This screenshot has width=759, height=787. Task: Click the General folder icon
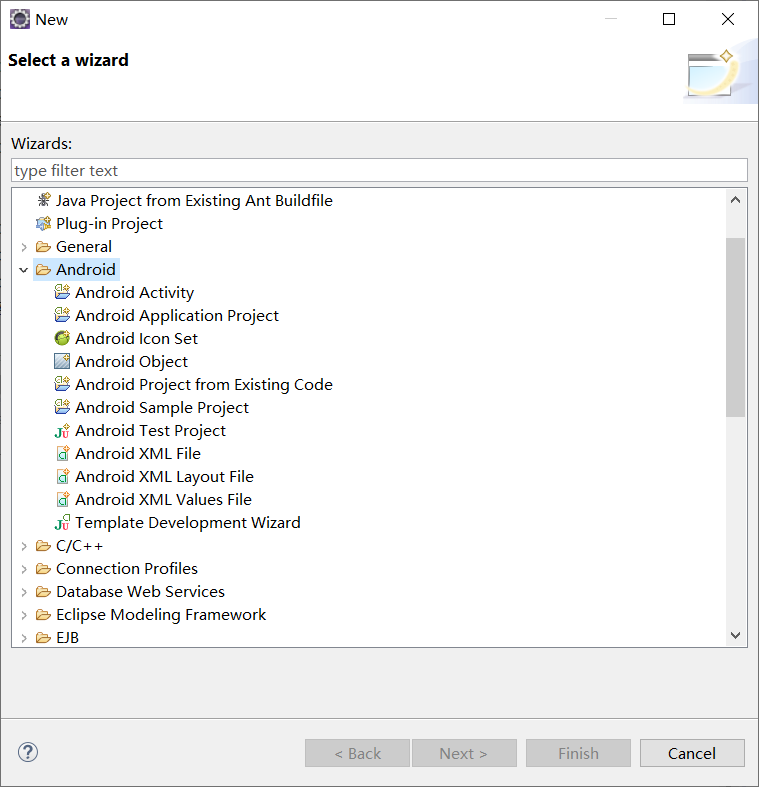(44, 246)
